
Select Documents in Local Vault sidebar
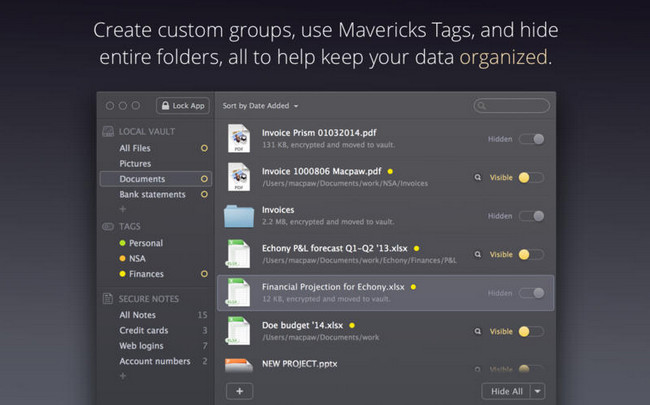pos(141,179)
